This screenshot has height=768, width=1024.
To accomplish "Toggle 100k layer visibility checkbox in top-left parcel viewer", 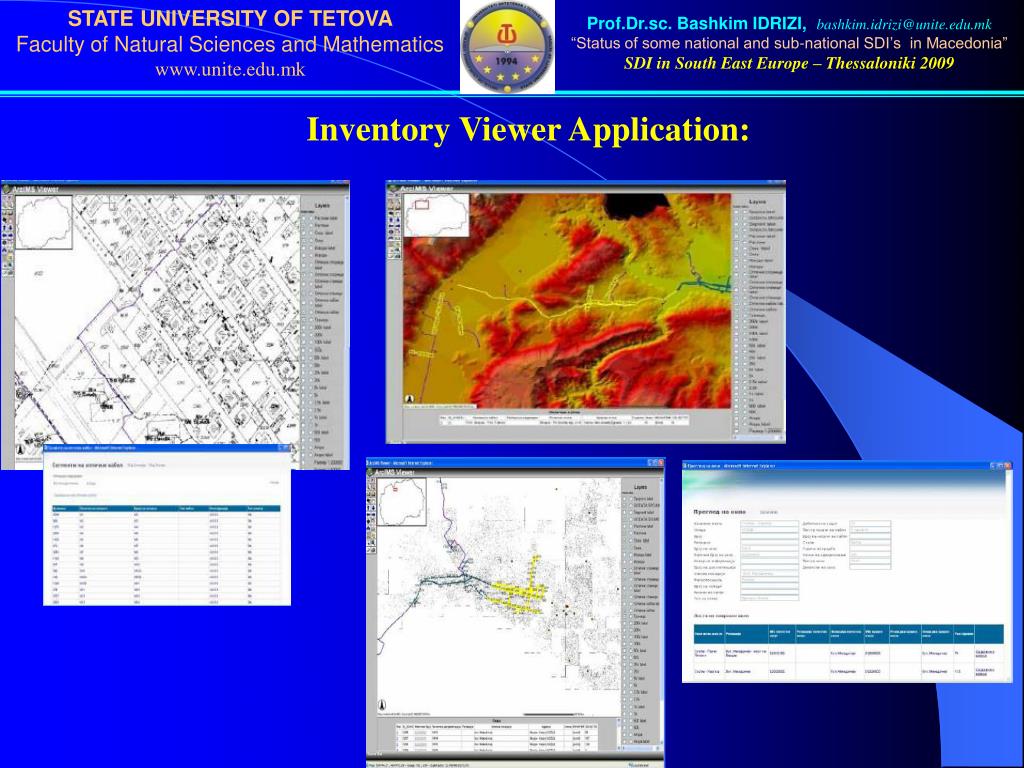I will (x=304, y=350).
